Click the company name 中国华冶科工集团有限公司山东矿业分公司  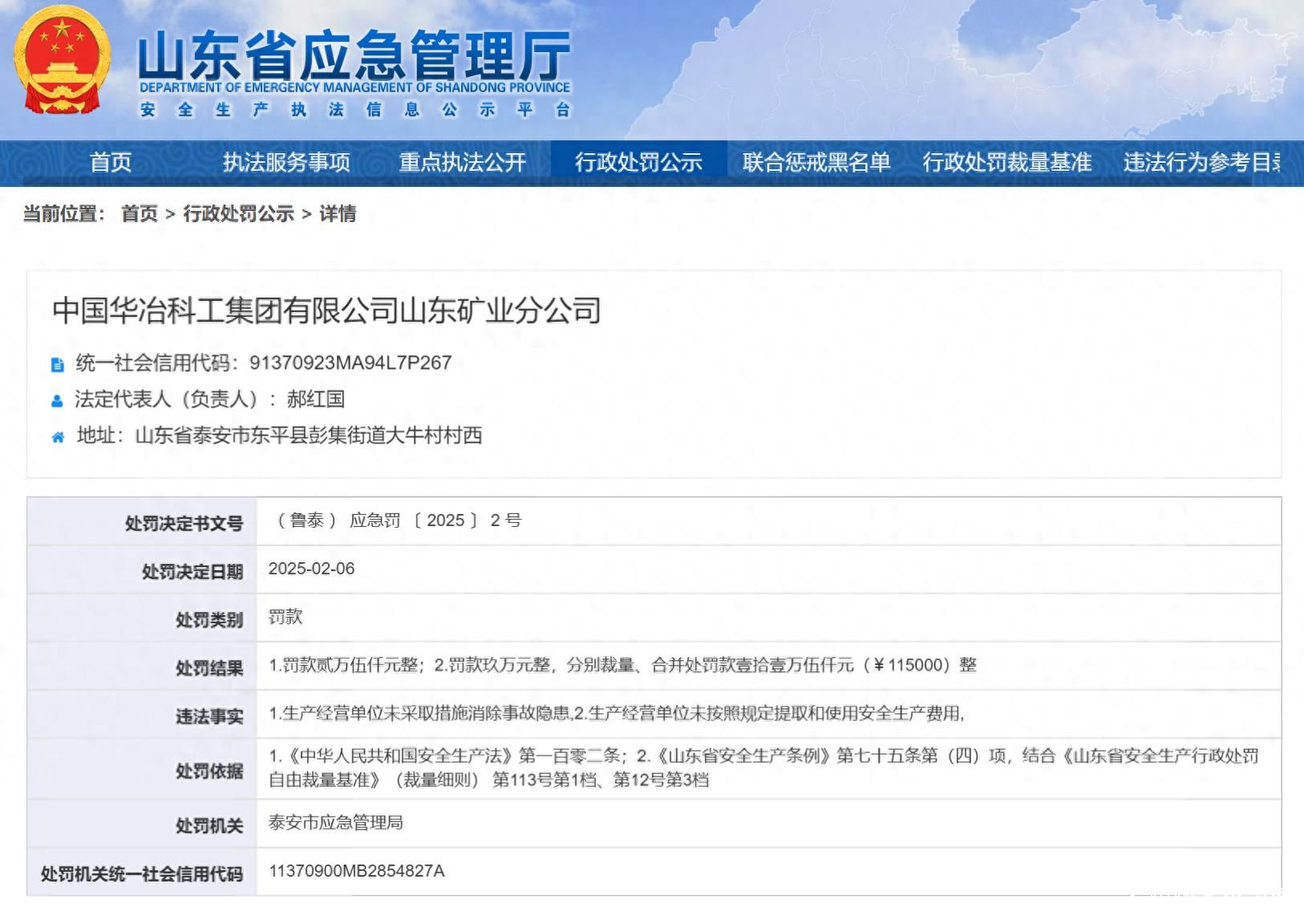(326, 310)
